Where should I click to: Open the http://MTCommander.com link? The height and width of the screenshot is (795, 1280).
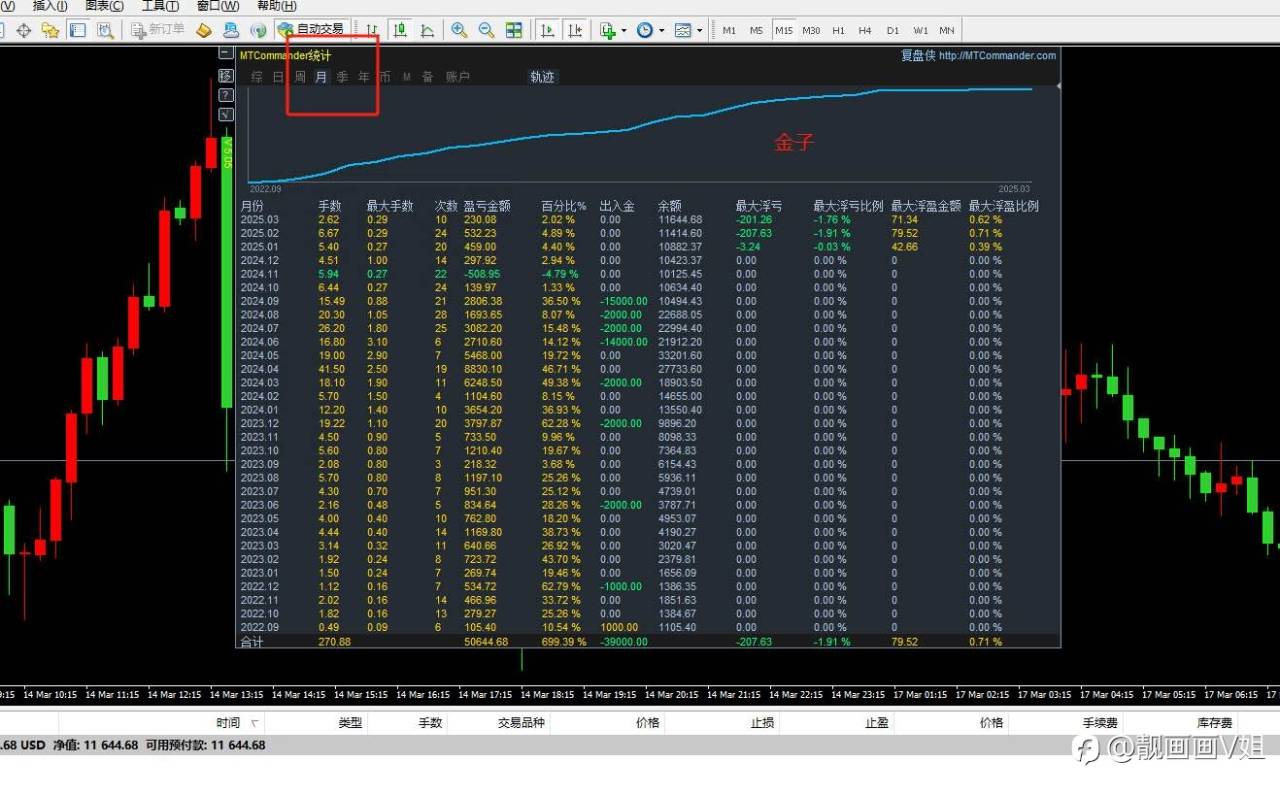pyautogui.click(x=997, y=56)
